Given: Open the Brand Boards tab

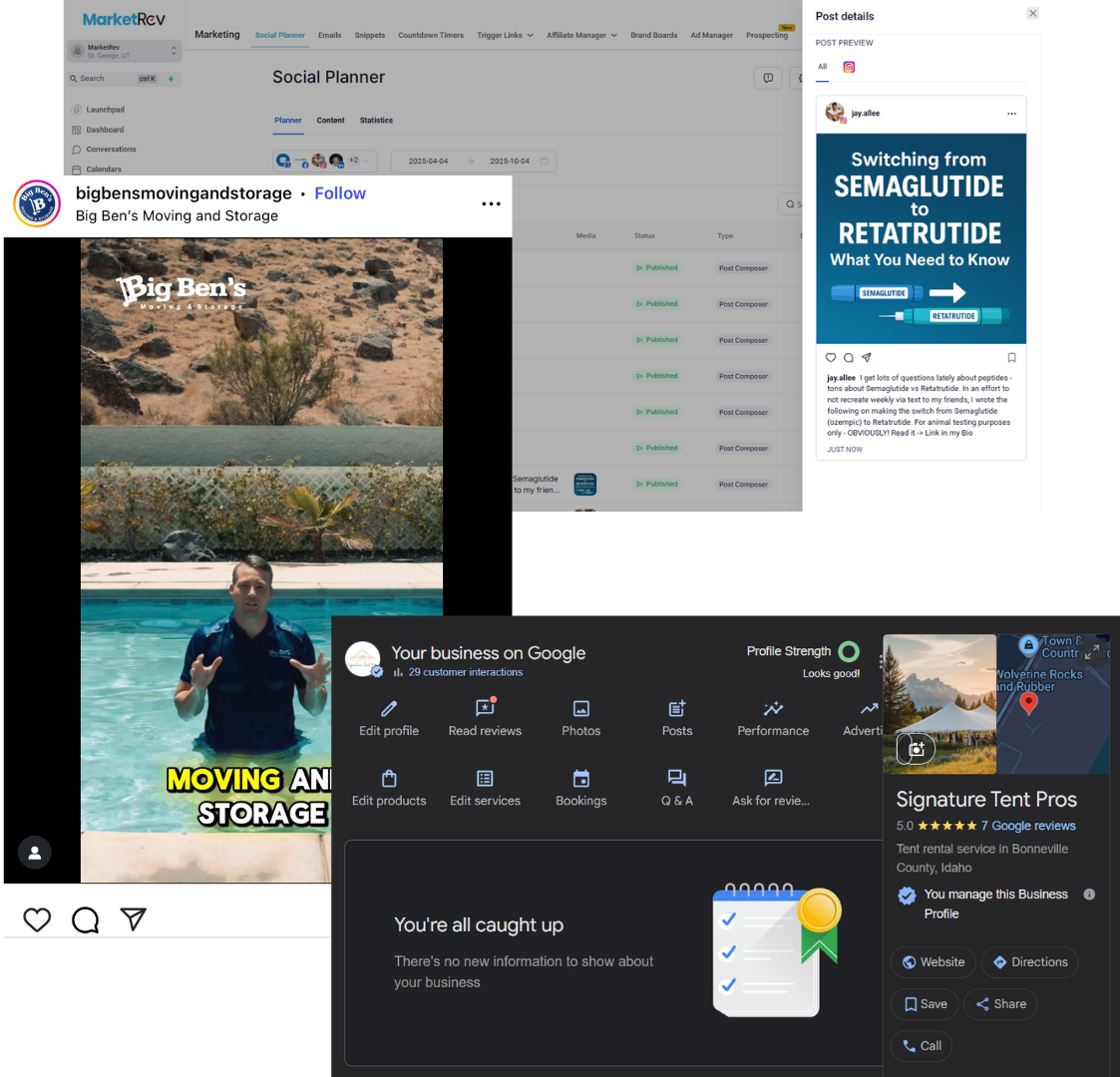Looking at the screenshot, I should (x=653, y=35).
